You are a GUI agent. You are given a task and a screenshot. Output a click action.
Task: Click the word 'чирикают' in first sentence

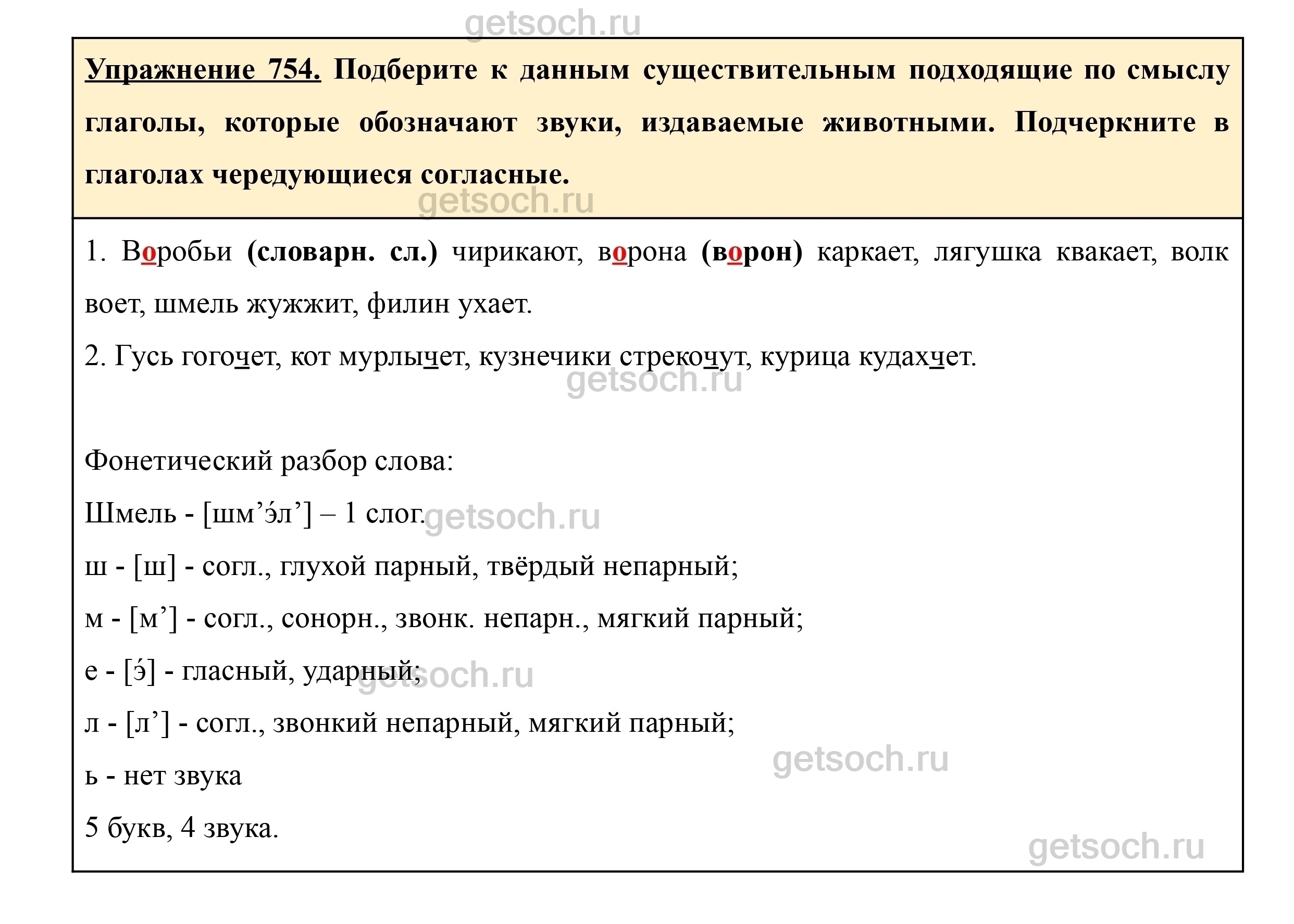point(517,252)
